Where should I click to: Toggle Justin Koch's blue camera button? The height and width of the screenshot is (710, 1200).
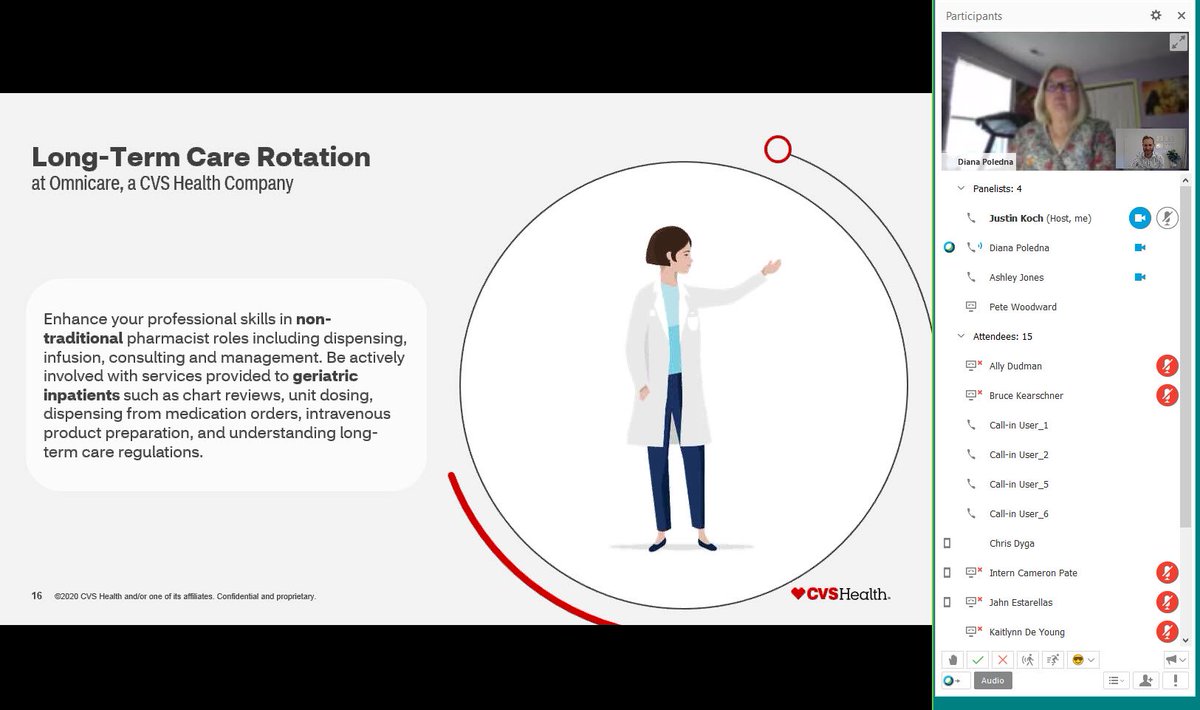1139,218
